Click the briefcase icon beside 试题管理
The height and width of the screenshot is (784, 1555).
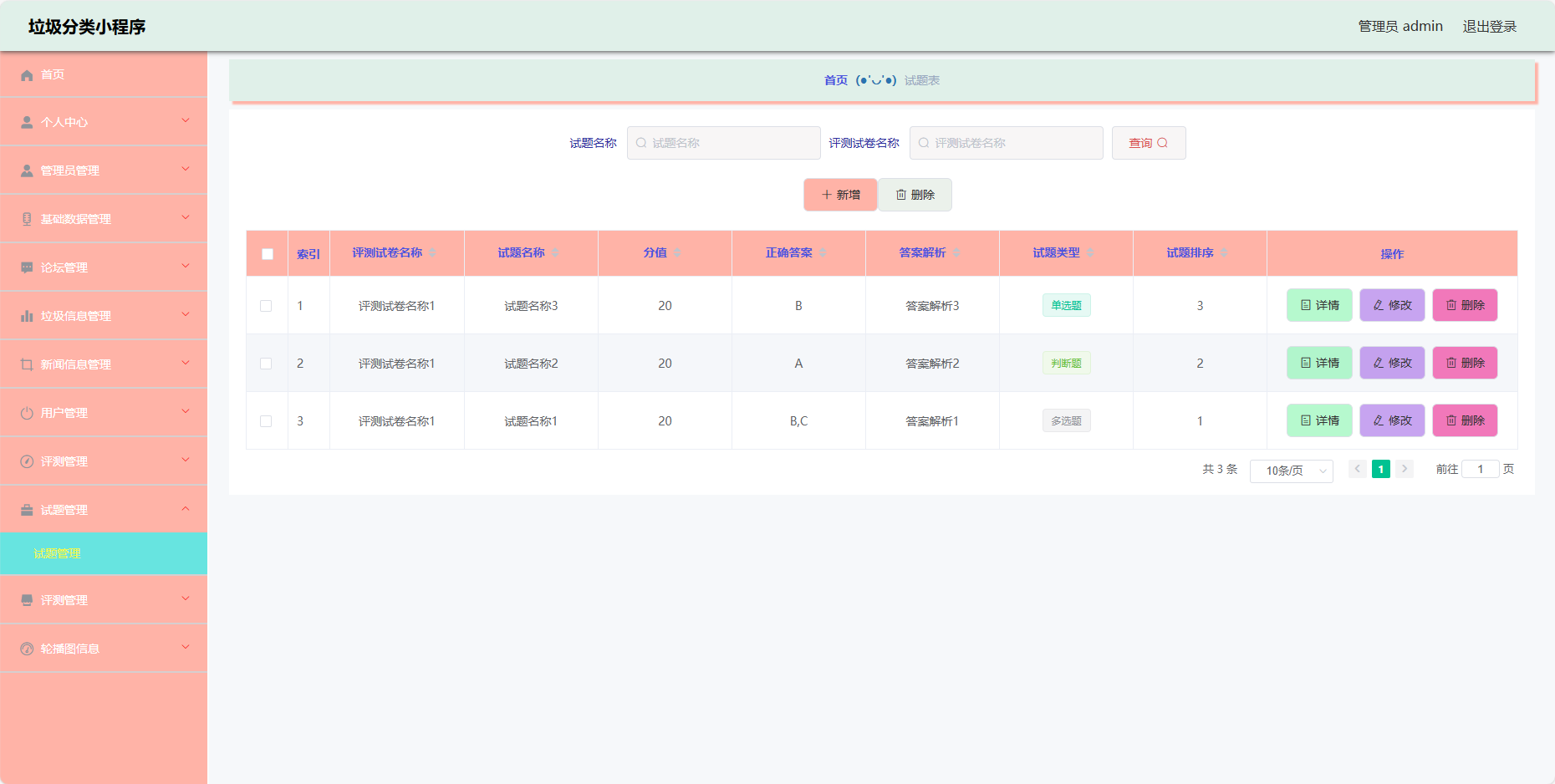[x=27, y=510]
